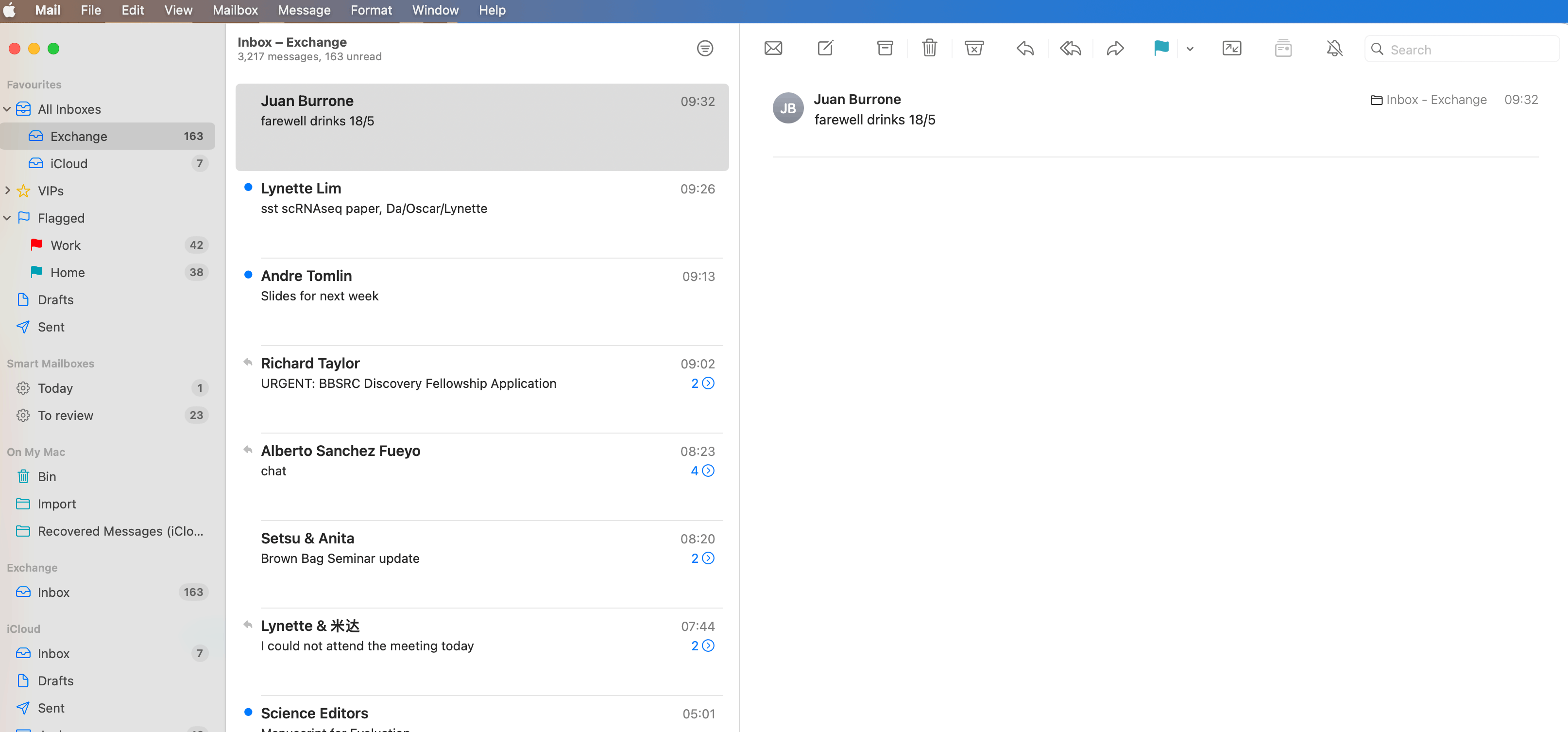Open the Format menu
The height and width of the screenshot is (732, 1568).
point(371,10)
